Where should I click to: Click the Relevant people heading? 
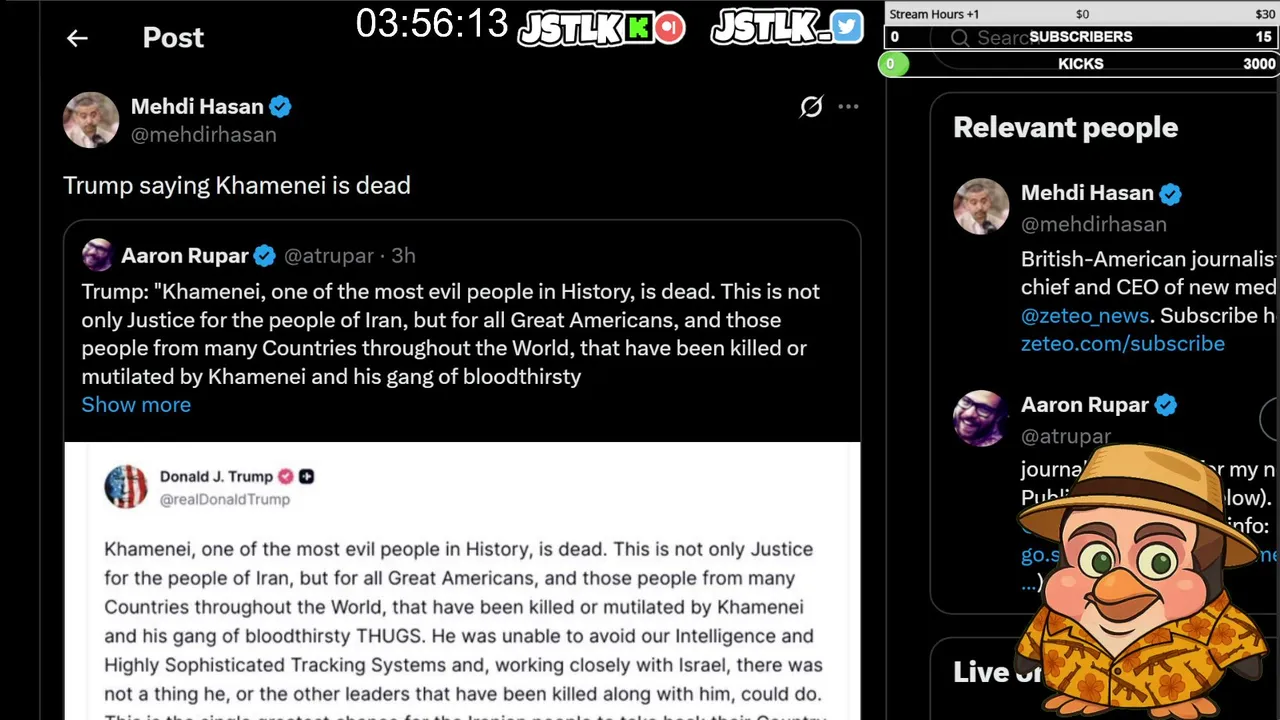coord(1065,128)
